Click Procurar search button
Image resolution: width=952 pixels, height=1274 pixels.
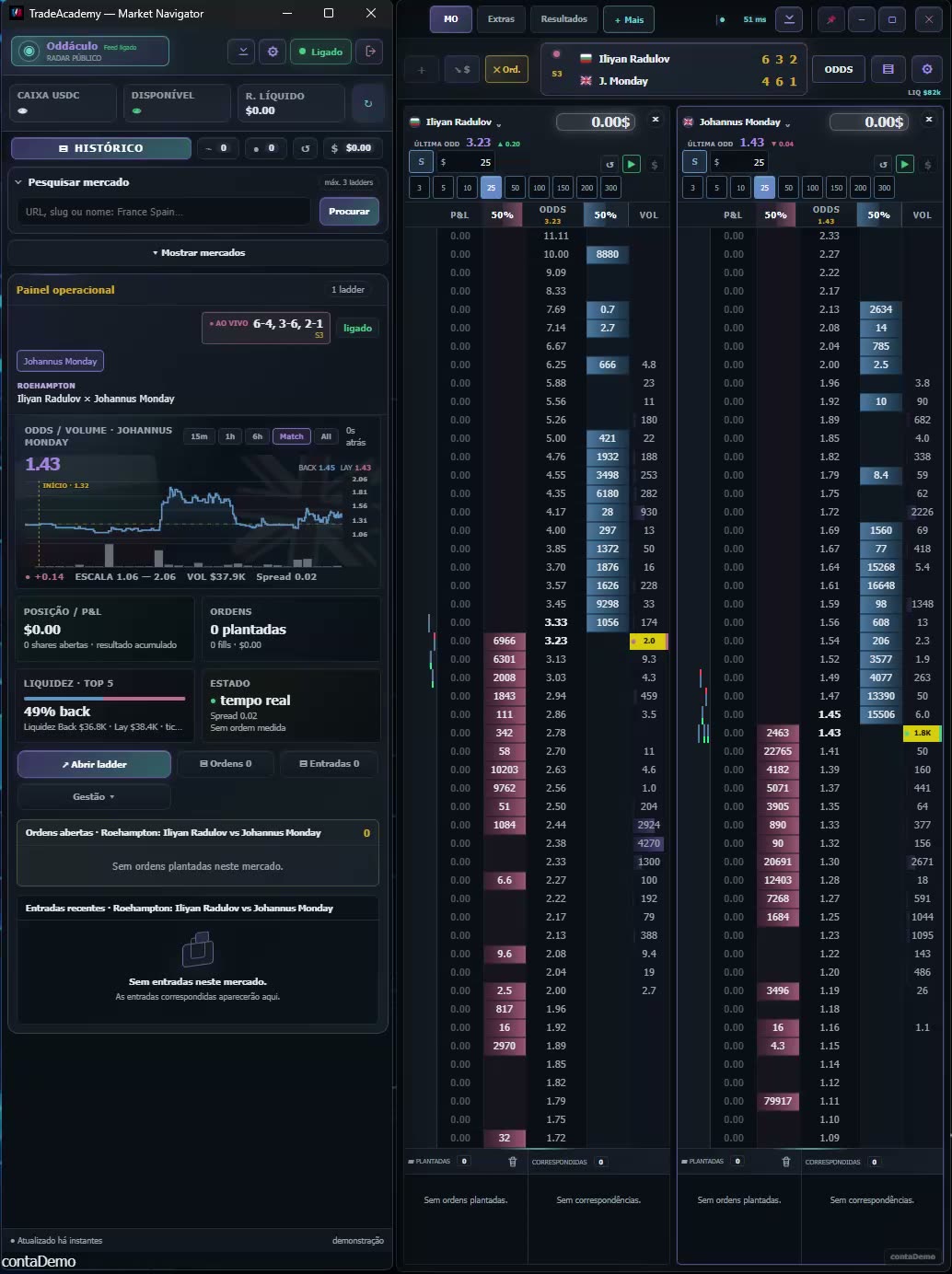point(349,211)
